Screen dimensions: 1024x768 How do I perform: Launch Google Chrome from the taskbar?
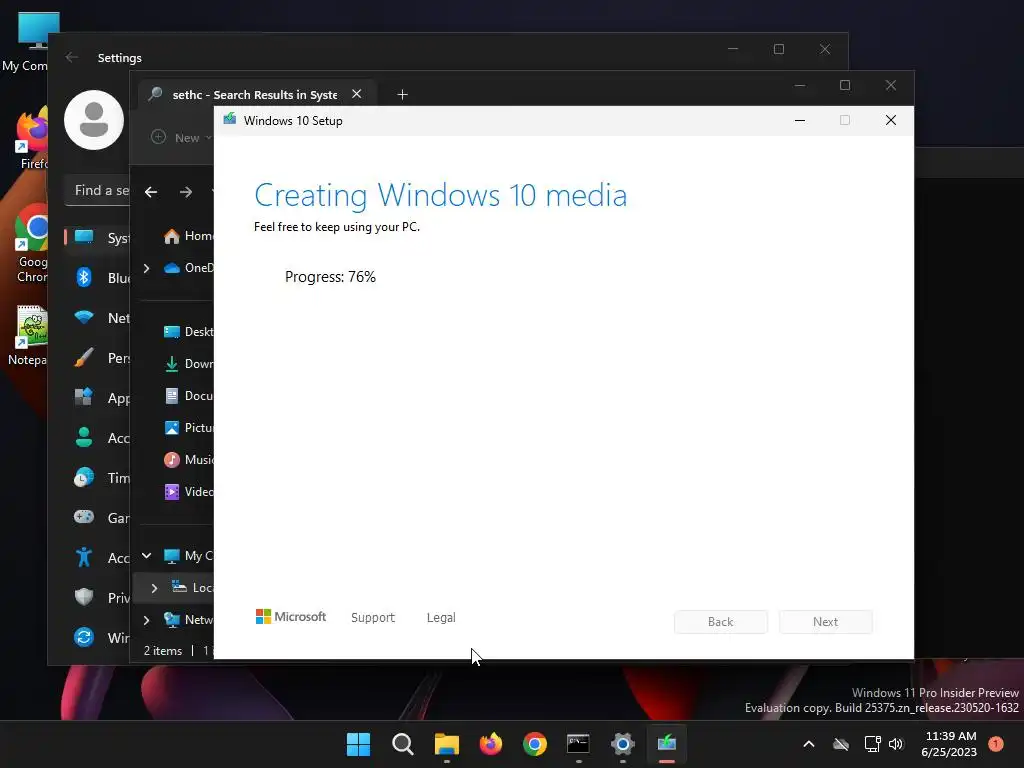(x=535, y=744)
